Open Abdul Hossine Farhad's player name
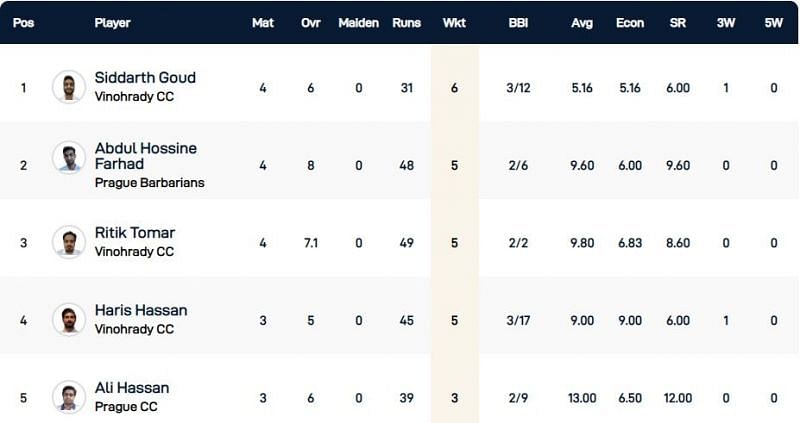Viewport: 800px width, 423px height. [x=146, y=156]
